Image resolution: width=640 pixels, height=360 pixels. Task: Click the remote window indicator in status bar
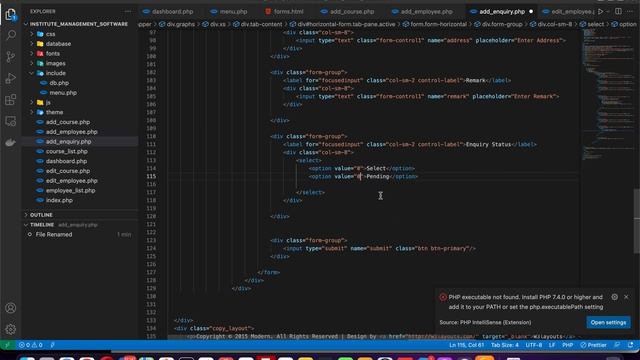click(7, 345)
